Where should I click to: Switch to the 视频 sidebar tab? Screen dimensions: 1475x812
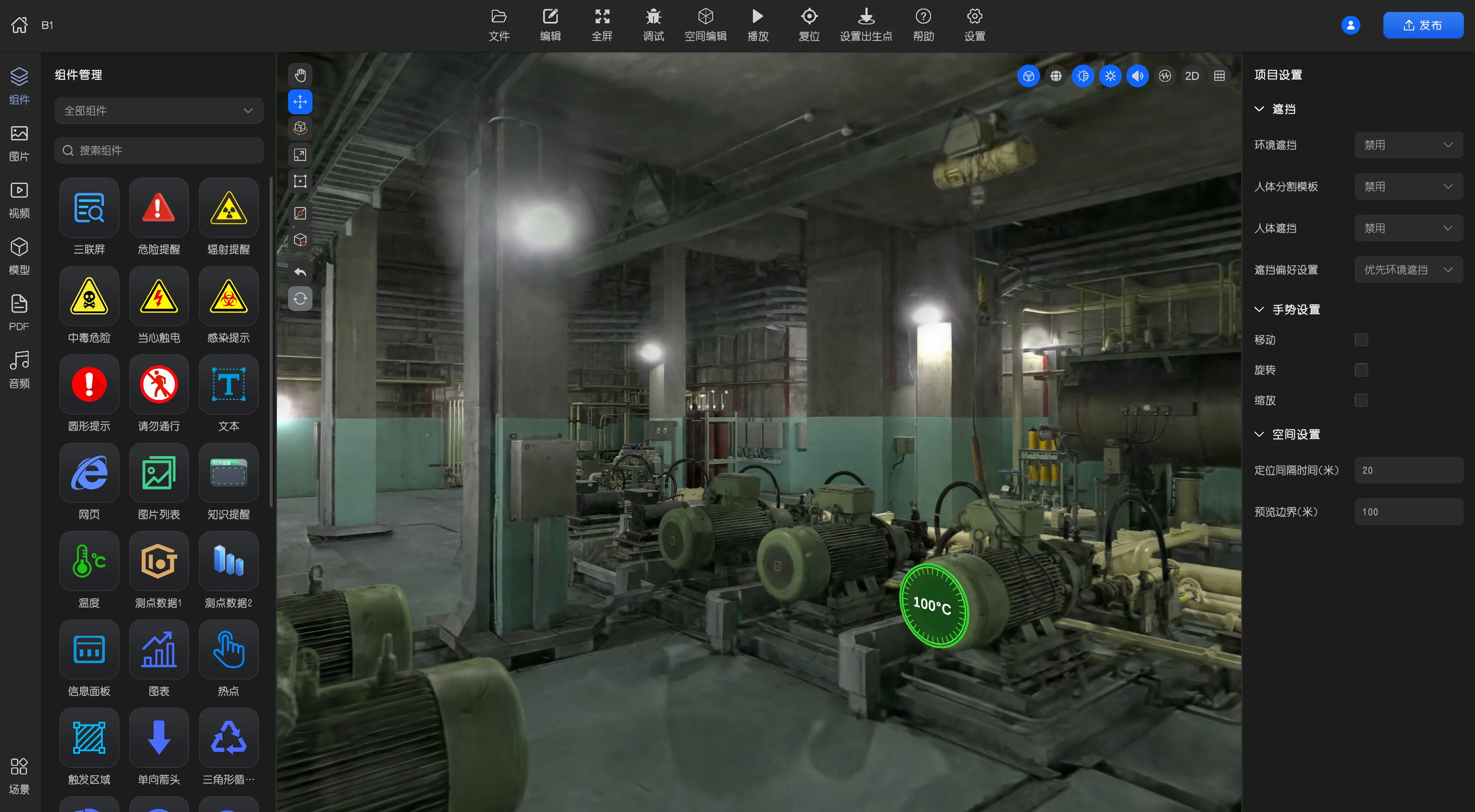tap(19, 200)
